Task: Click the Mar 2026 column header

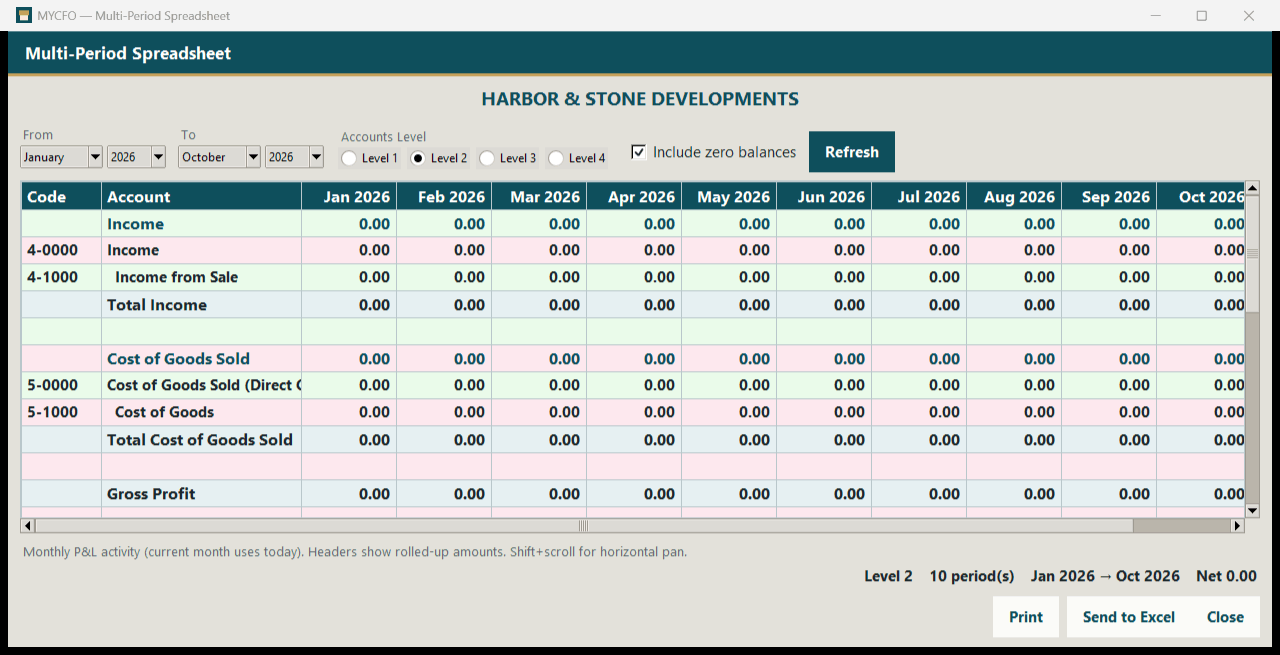Action: [x=539, y=197]
